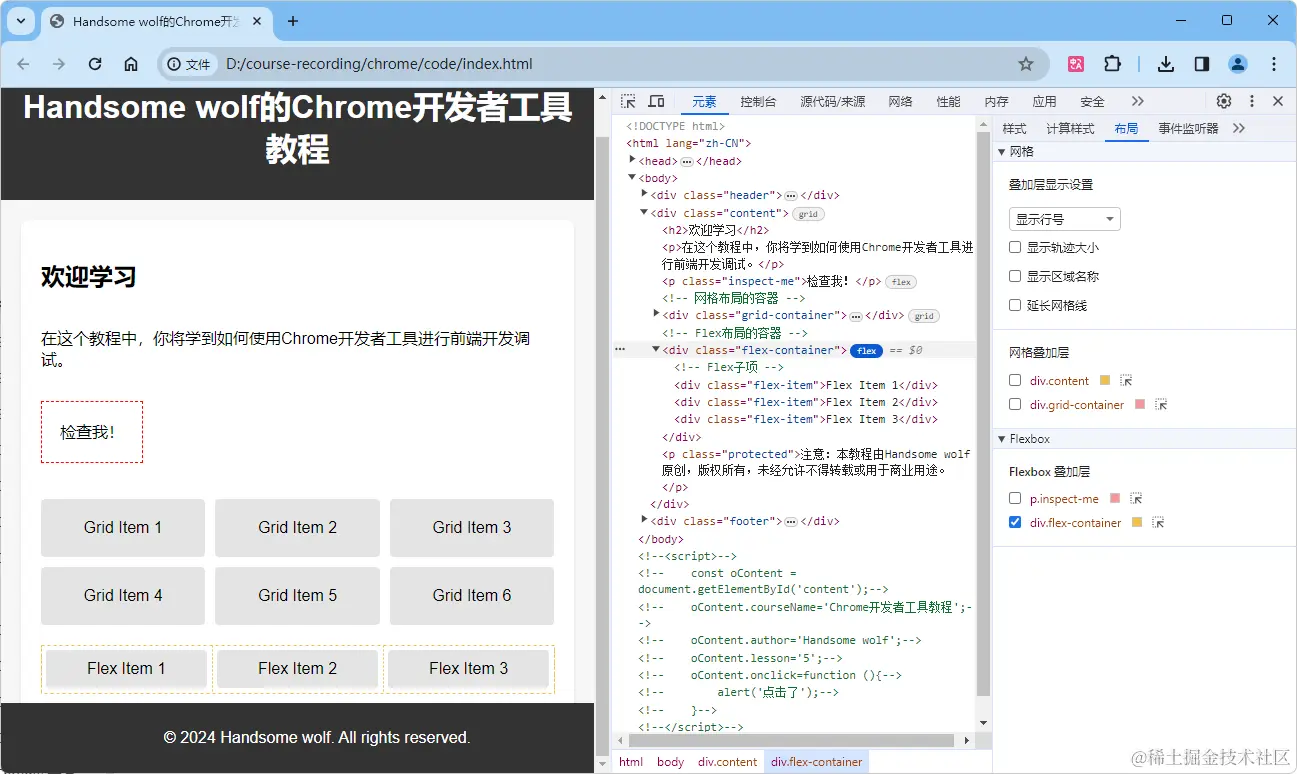Show div.grid-container element in DOM icon
Screen dimensions: 1297x774
[1161, 405]
